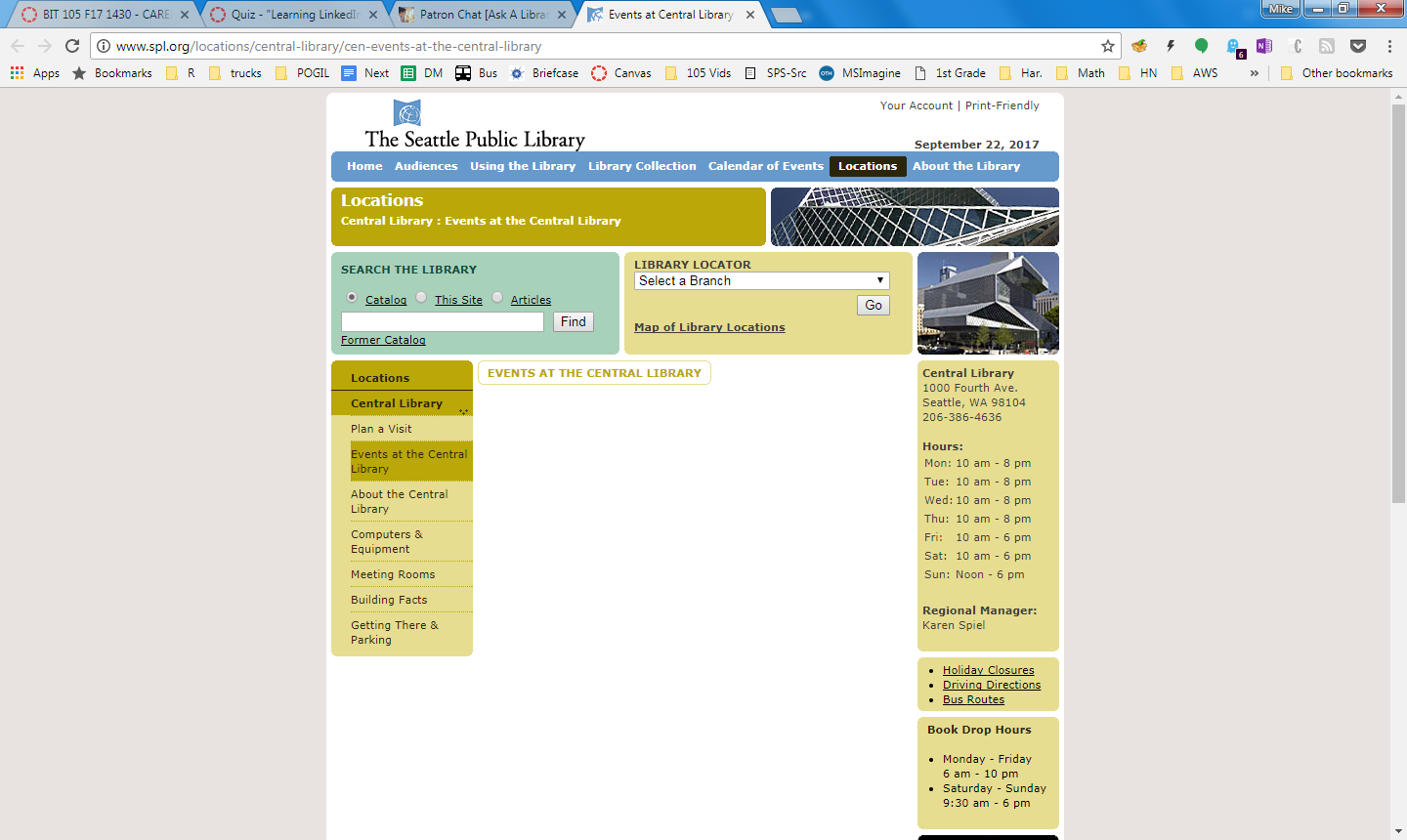The width and height of the screenshot is (1407, 840).
Task: Reload the page with the refresh icon
Action: 72,46
